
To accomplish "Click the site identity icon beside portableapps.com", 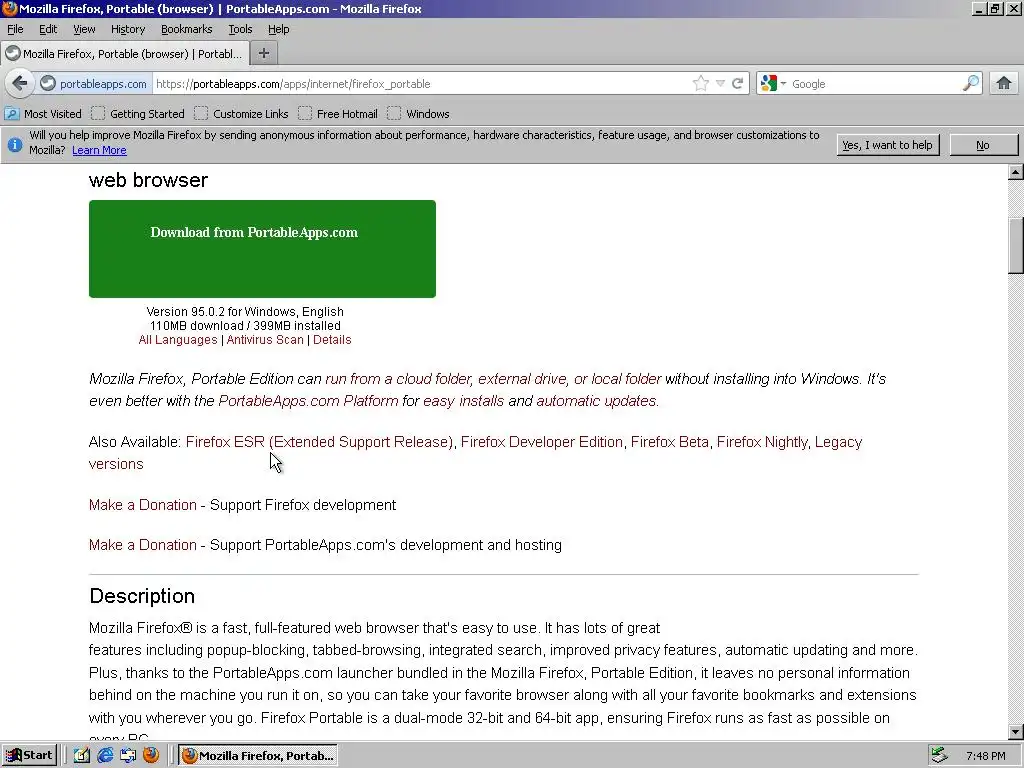I will tap(48, 84).
